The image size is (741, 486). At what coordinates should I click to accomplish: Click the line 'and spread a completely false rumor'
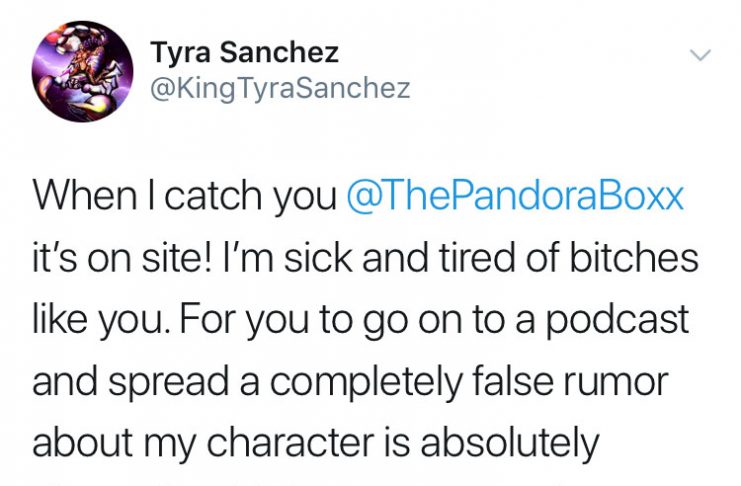click(x=351, y=382)
